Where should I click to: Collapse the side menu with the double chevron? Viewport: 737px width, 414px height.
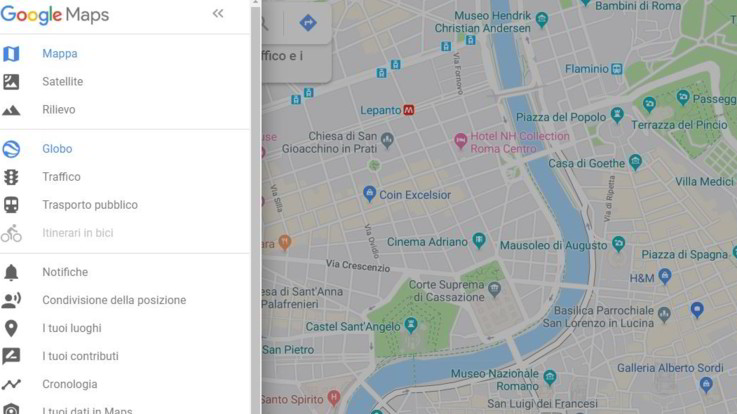pos(218,14)
